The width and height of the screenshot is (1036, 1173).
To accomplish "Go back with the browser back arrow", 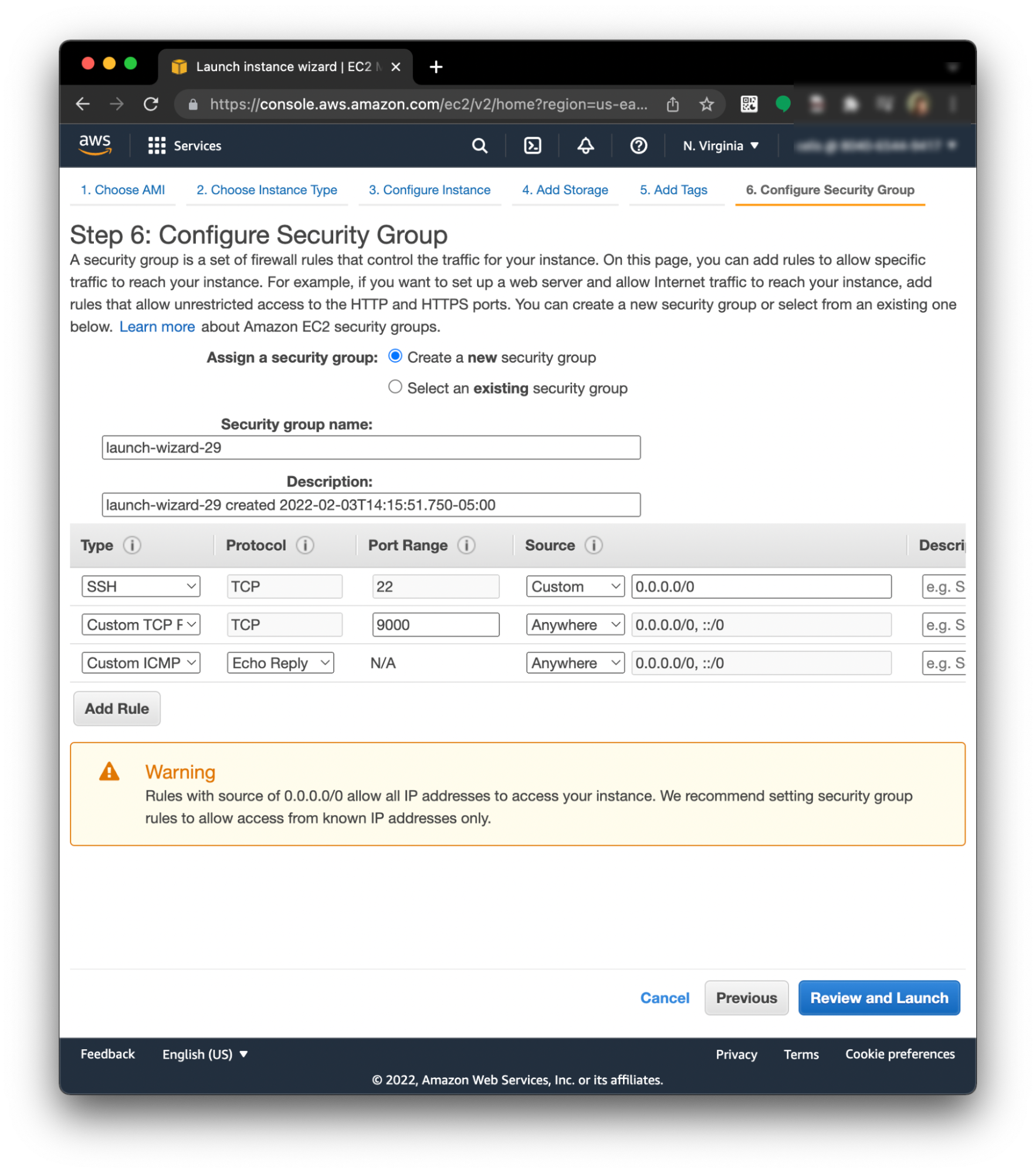I will [83, 104].
